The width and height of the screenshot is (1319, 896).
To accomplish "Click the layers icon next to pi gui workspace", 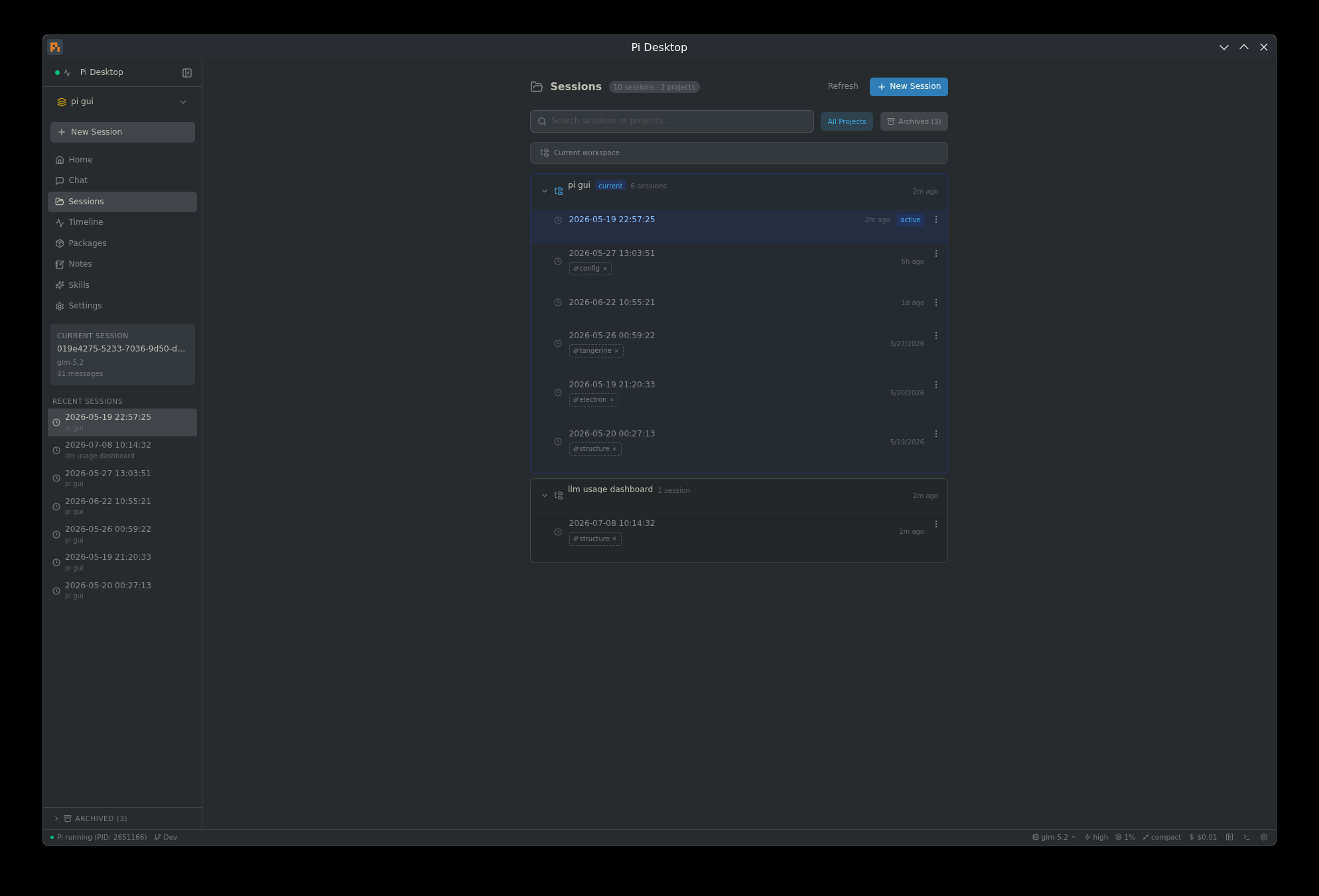I will (62, 102).
